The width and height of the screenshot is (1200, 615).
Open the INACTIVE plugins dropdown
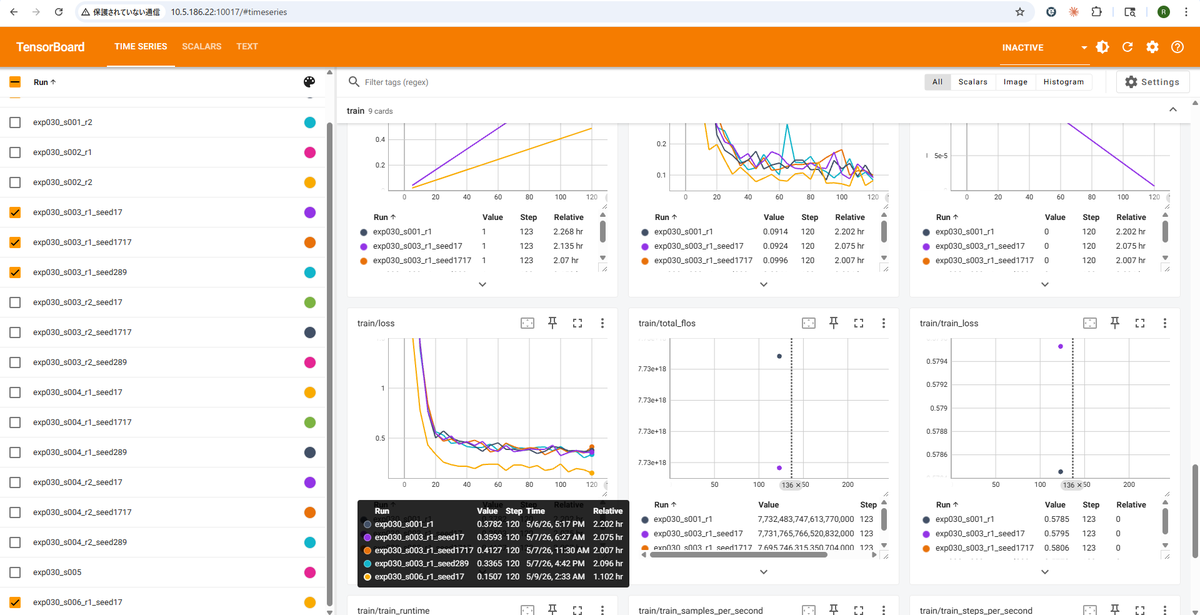(1045, 47)
